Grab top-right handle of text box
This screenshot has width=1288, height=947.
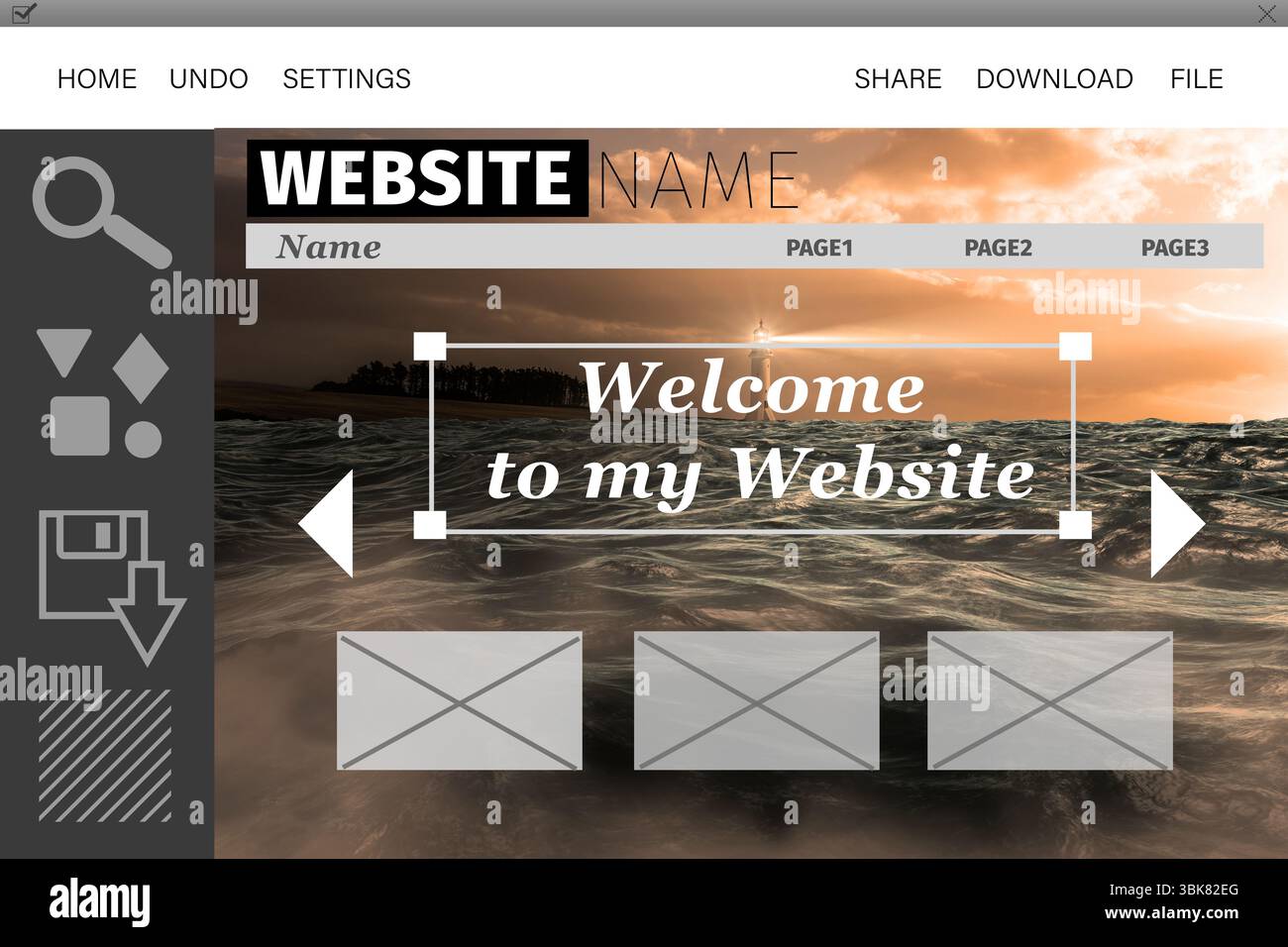coord(1075,347)
